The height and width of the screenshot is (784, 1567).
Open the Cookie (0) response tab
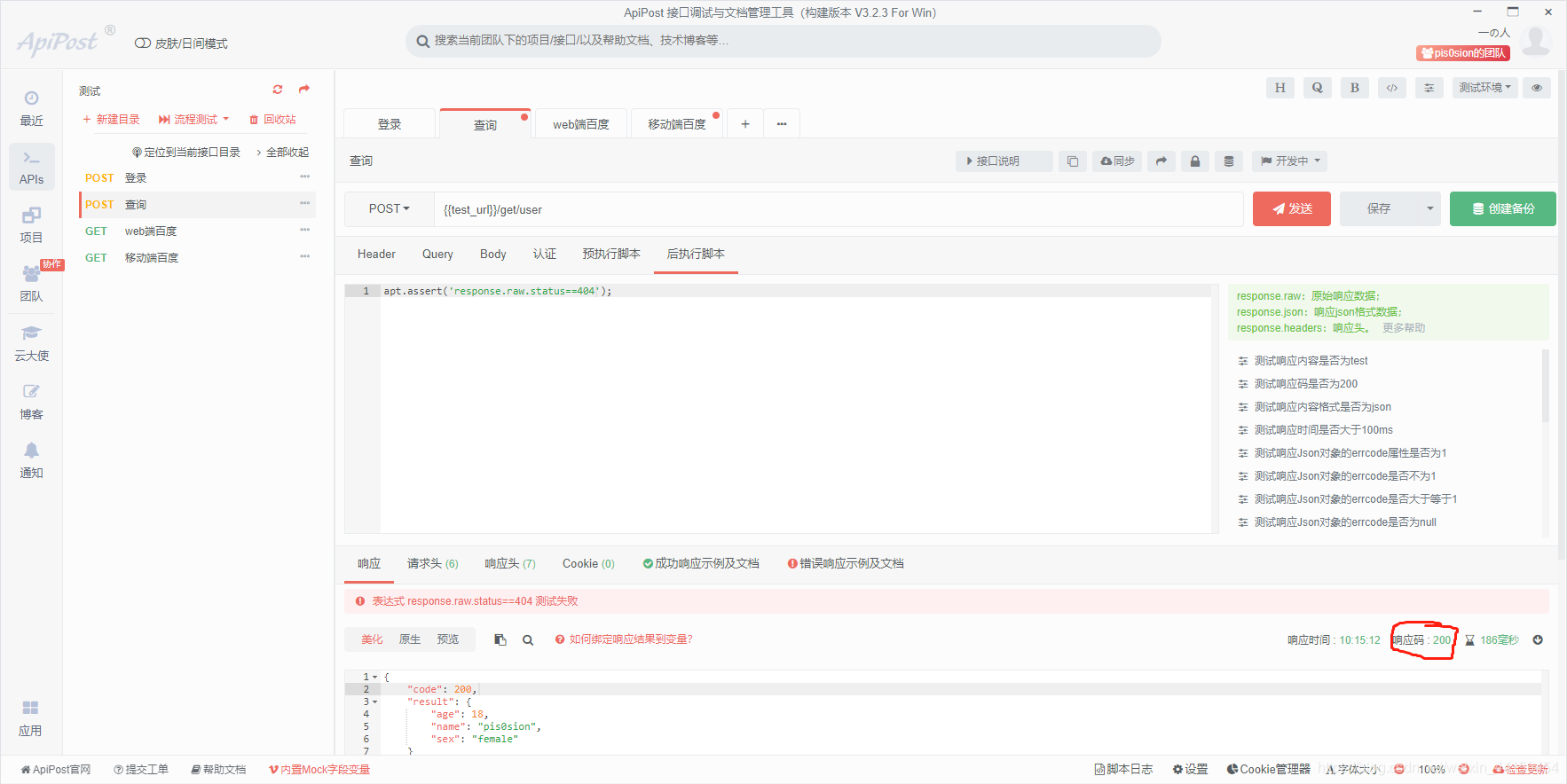point(588,564)
